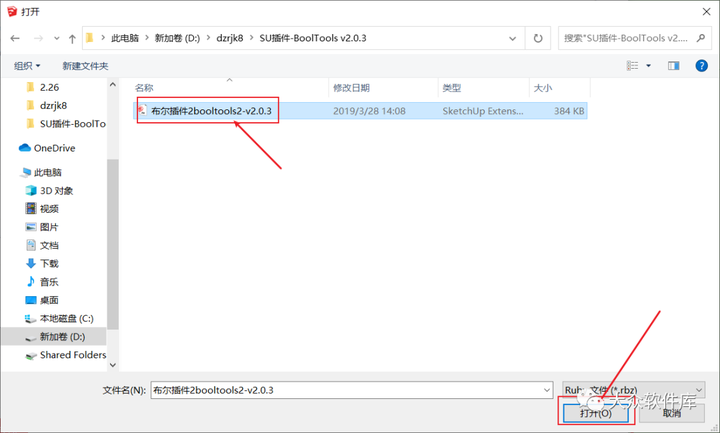This screenshot has width=720, height=433.
Task: Click 新建文件夹 button
Action: [85, 66]
